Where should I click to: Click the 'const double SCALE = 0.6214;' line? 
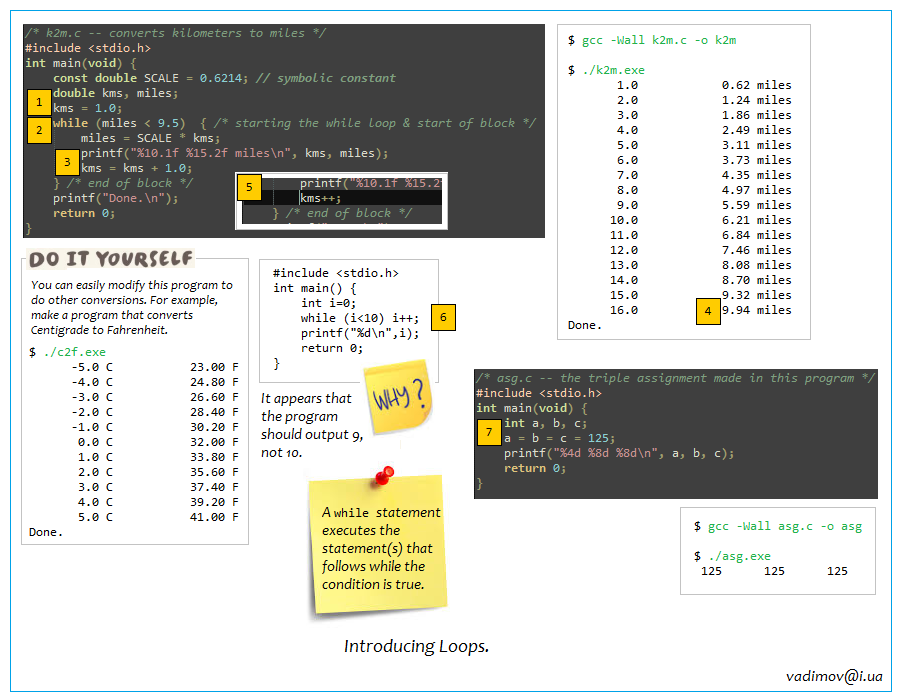pyautogui.click(x=150, y=78)
